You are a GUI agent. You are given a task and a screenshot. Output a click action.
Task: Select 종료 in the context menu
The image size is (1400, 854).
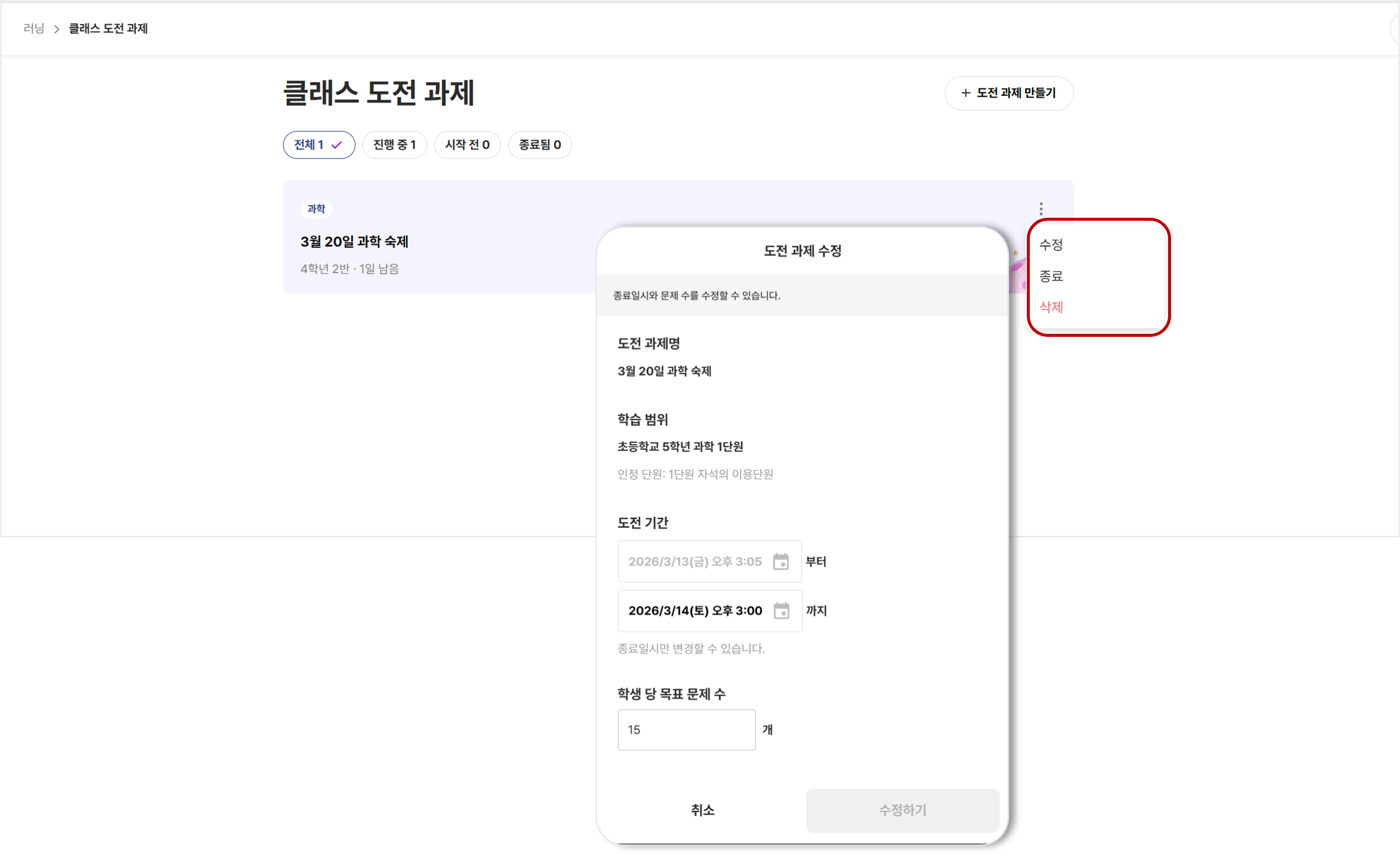1051,276
